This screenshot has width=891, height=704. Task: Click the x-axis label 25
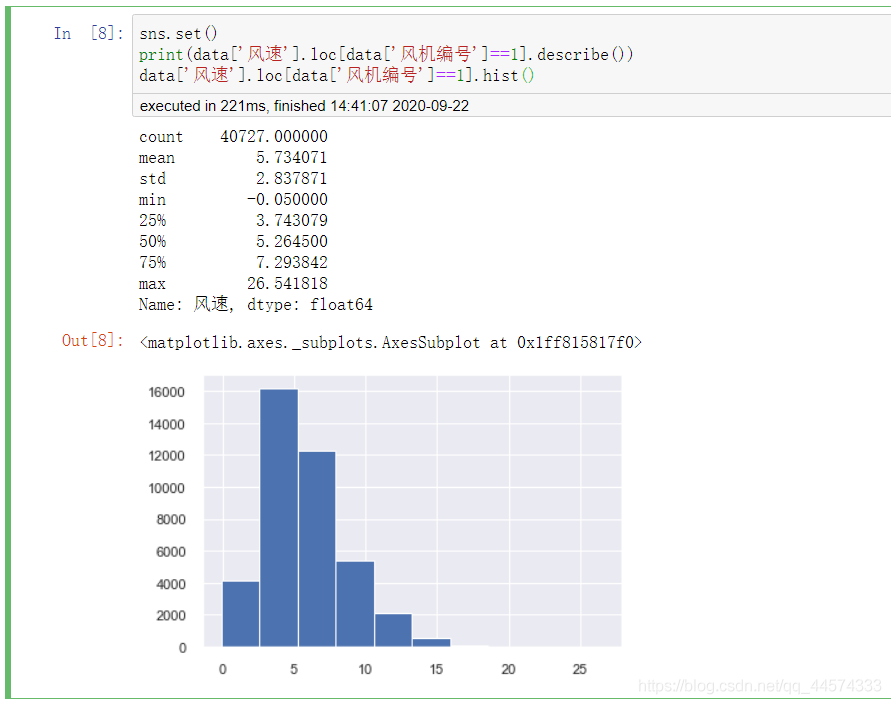(580, 669)
